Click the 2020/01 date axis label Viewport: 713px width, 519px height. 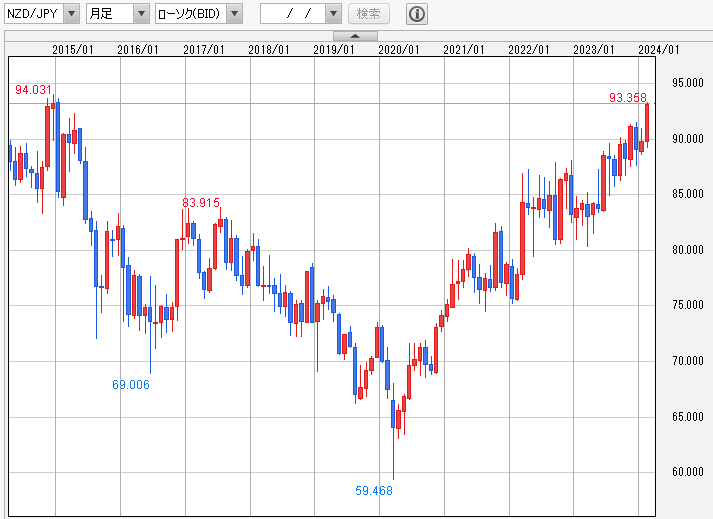[398, 50]
